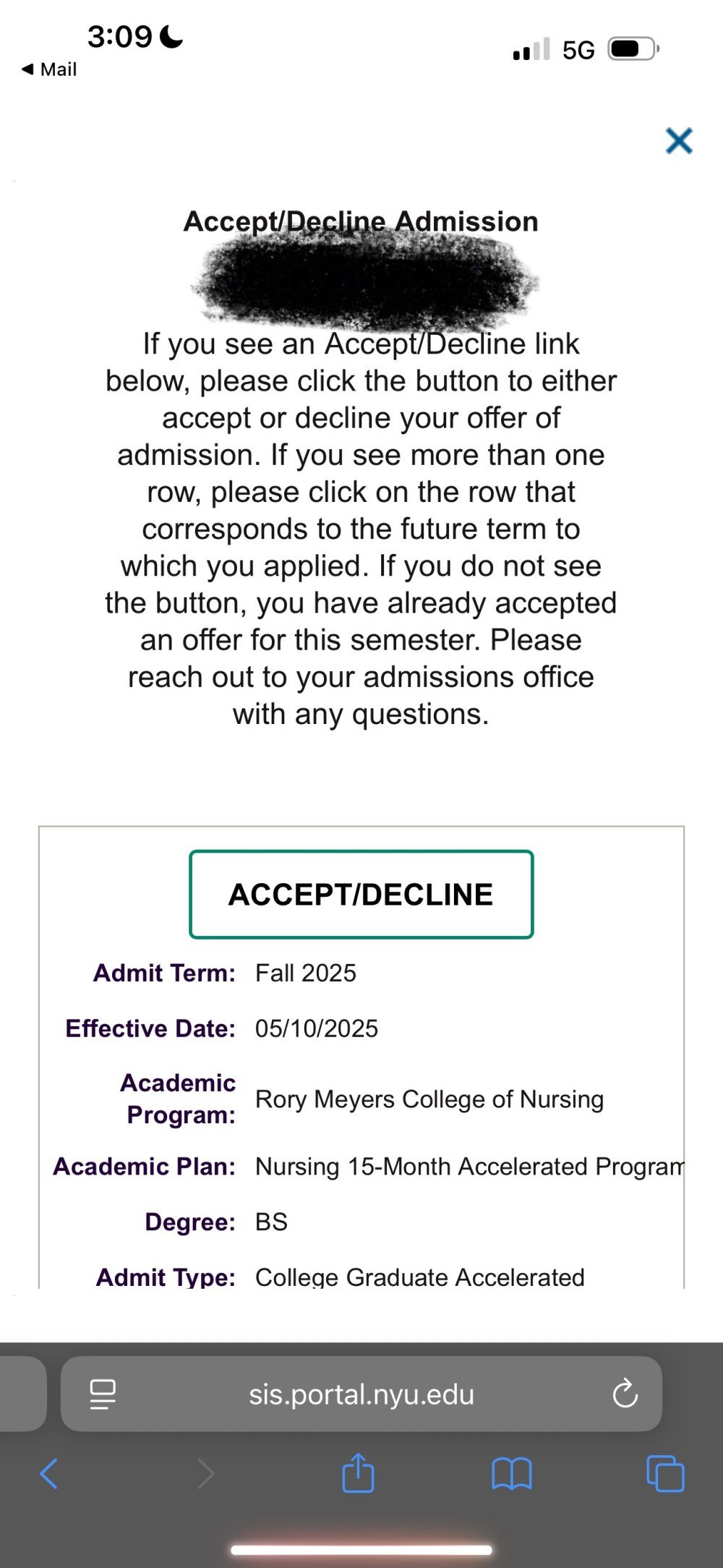Tap the Safari forward arrow
Viewport: 723px width, 1568px height.
[206, 1473]
